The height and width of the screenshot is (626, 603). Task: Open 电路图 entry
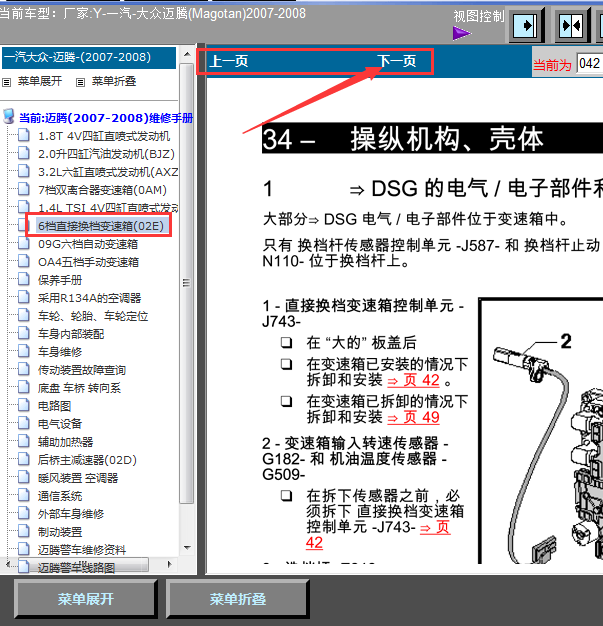pyautogui.click(x=54, y=406)
